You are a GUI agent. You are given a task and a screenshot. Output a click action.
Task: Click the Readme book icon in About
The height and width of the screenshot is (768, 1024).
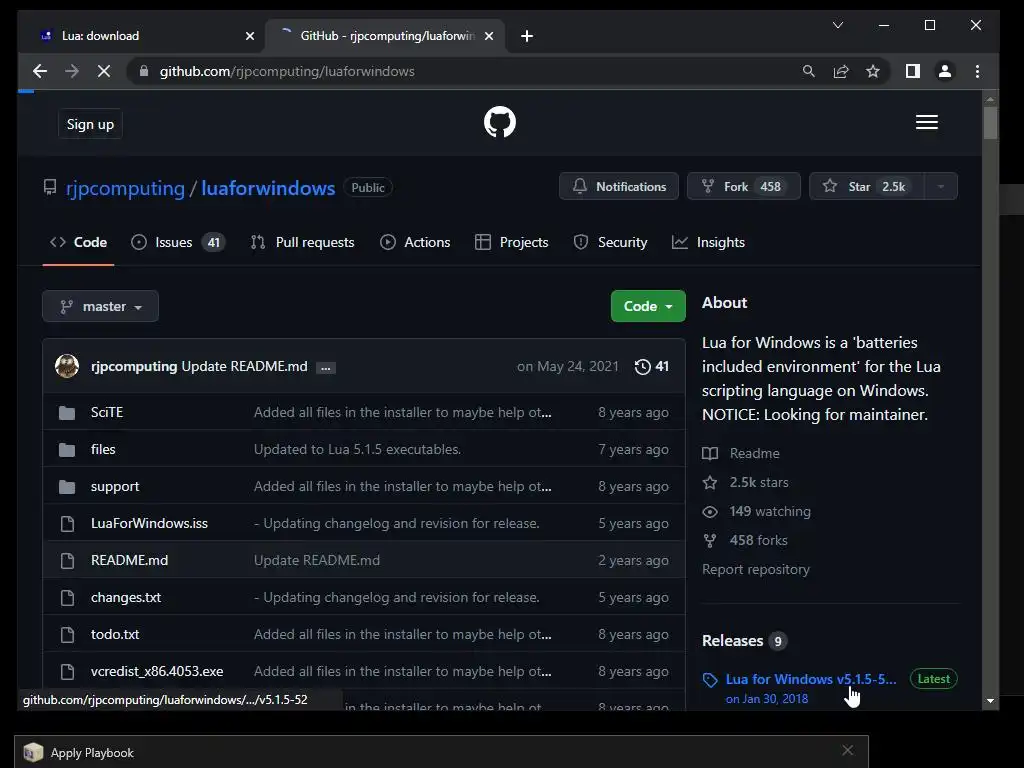click(x=710, y=453)
